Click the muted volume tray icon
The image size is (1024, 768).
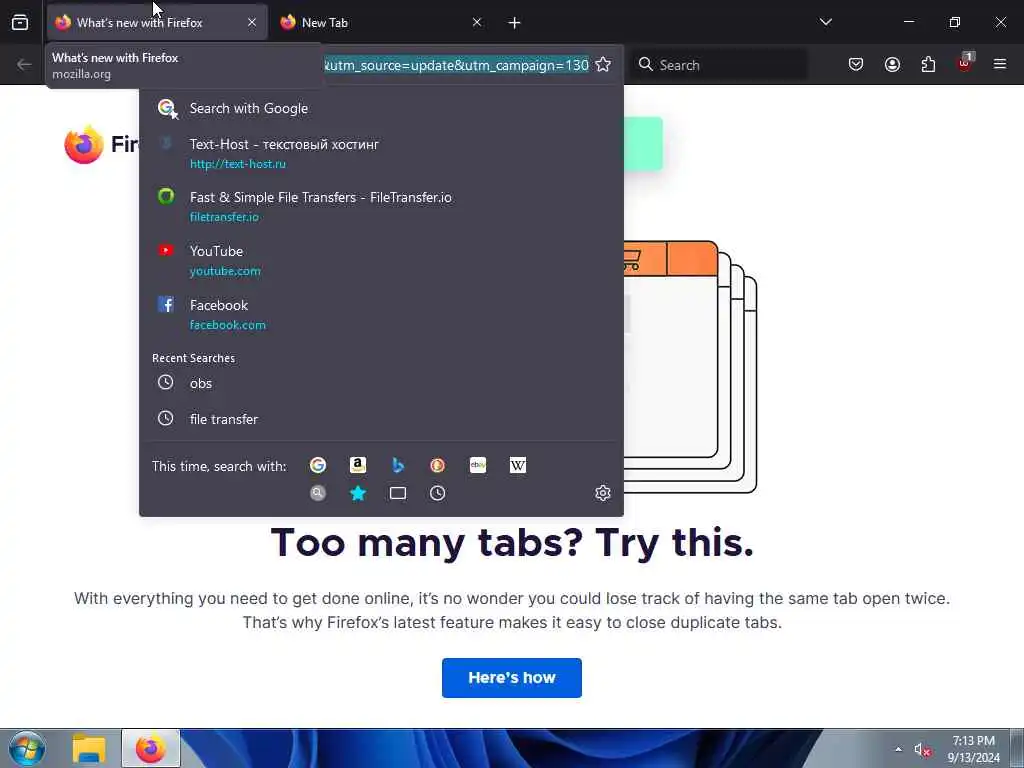(921, 750)
